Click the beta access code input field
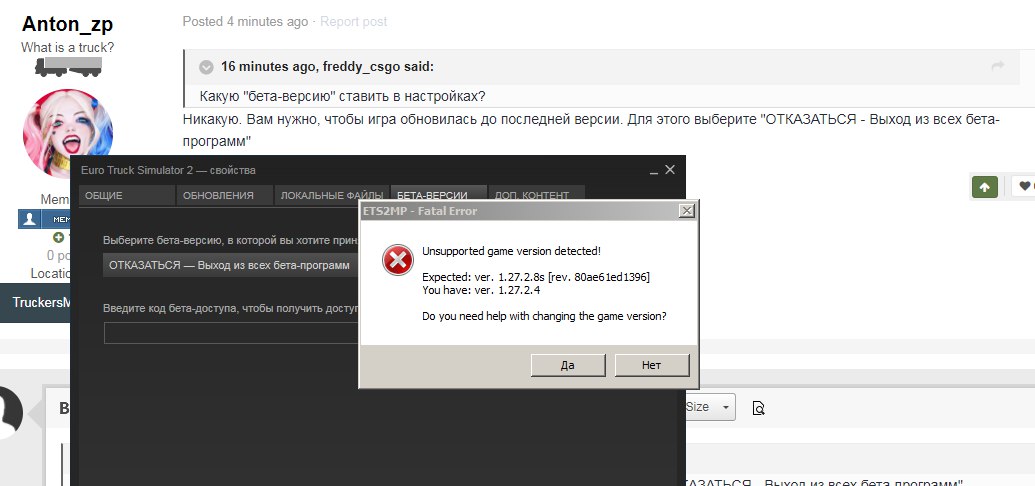The image size is (1035, 486). coord(231,333)
